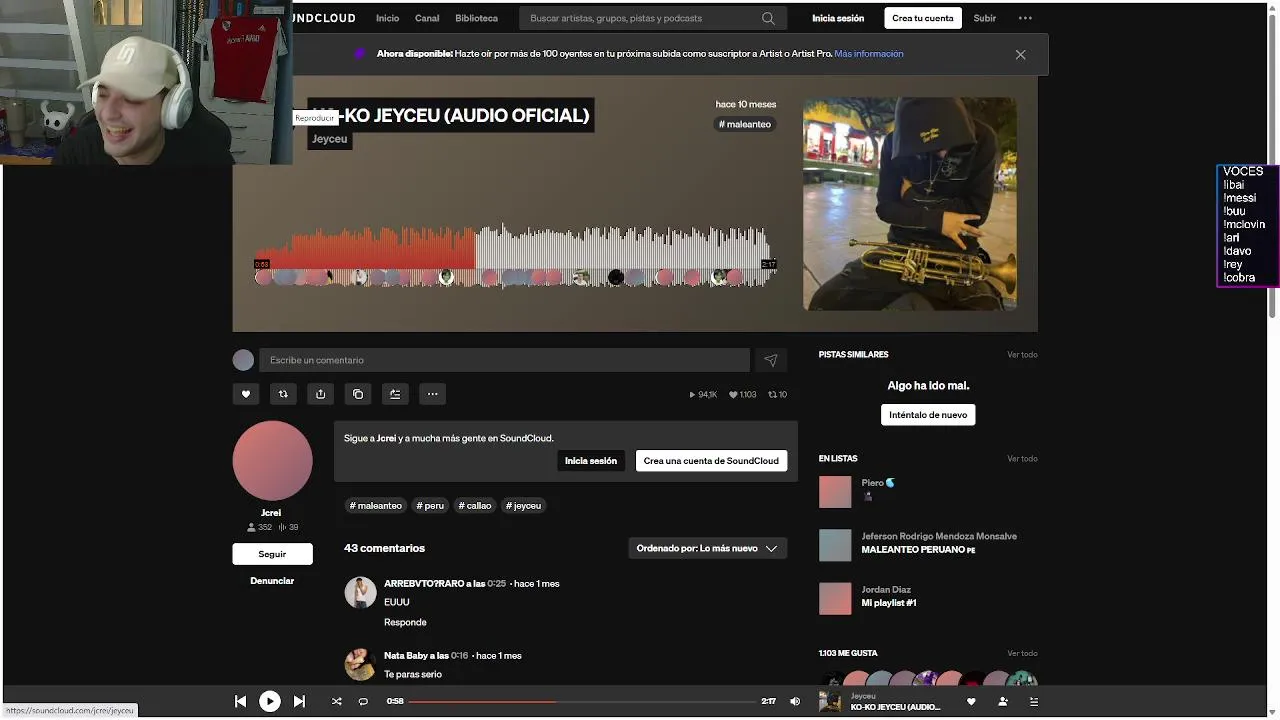This screenshot has height=720, width=1280.
Task: Toggle shuffle in the player bar
Action: pyautogui.click(x=336, y=702)
